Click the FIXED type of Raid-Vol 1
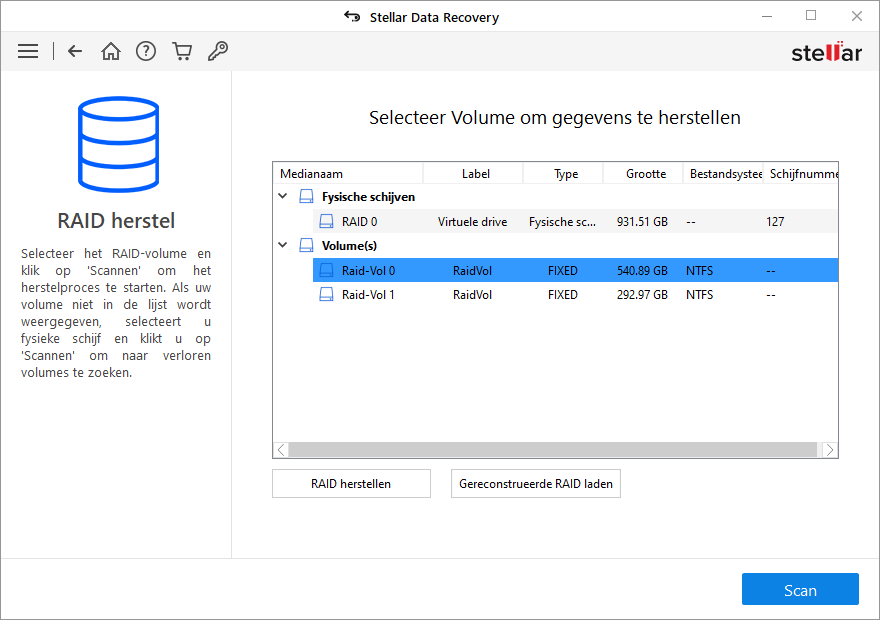880x620 pixels. tap(562, 295)
